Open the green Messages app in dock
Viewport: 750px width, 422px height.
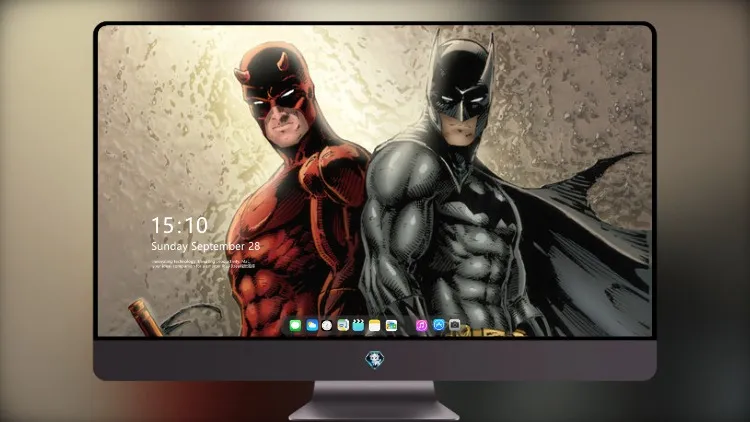pyautogui.click(x=296, y=326)
